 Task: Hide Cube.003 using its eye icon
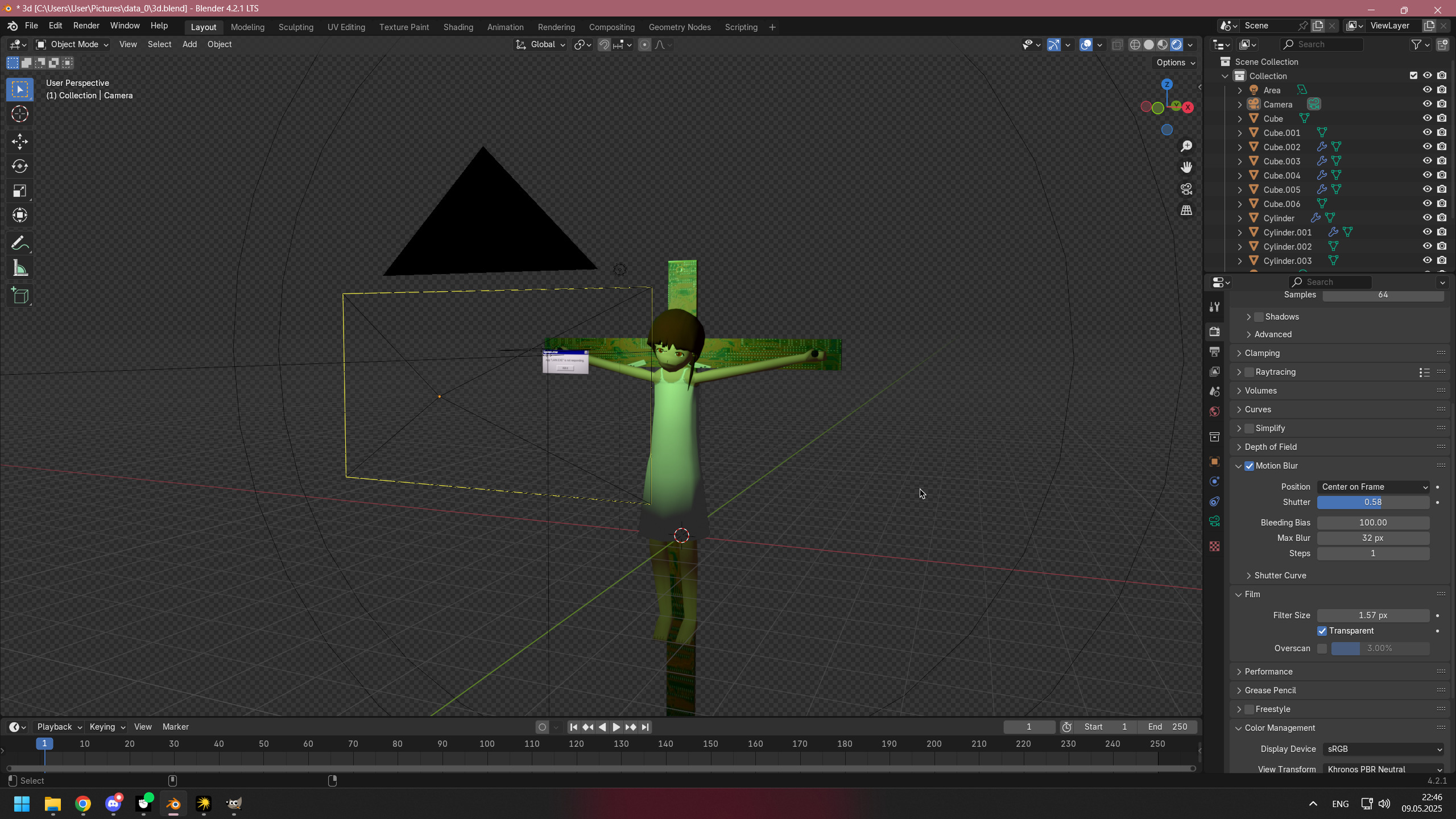[1427, 161]
